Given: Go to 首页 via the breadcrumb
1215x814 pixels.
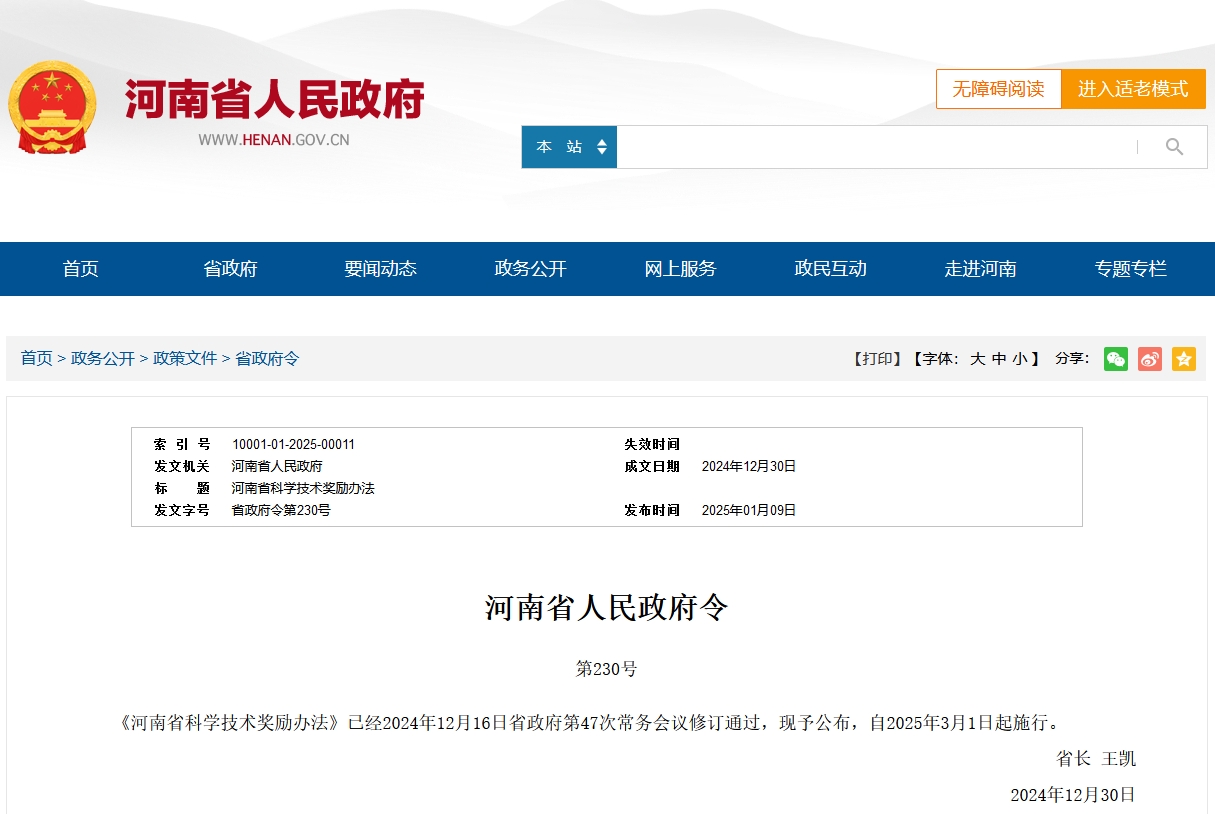Looking at the screenshot, I should click(x=36, y=358).
